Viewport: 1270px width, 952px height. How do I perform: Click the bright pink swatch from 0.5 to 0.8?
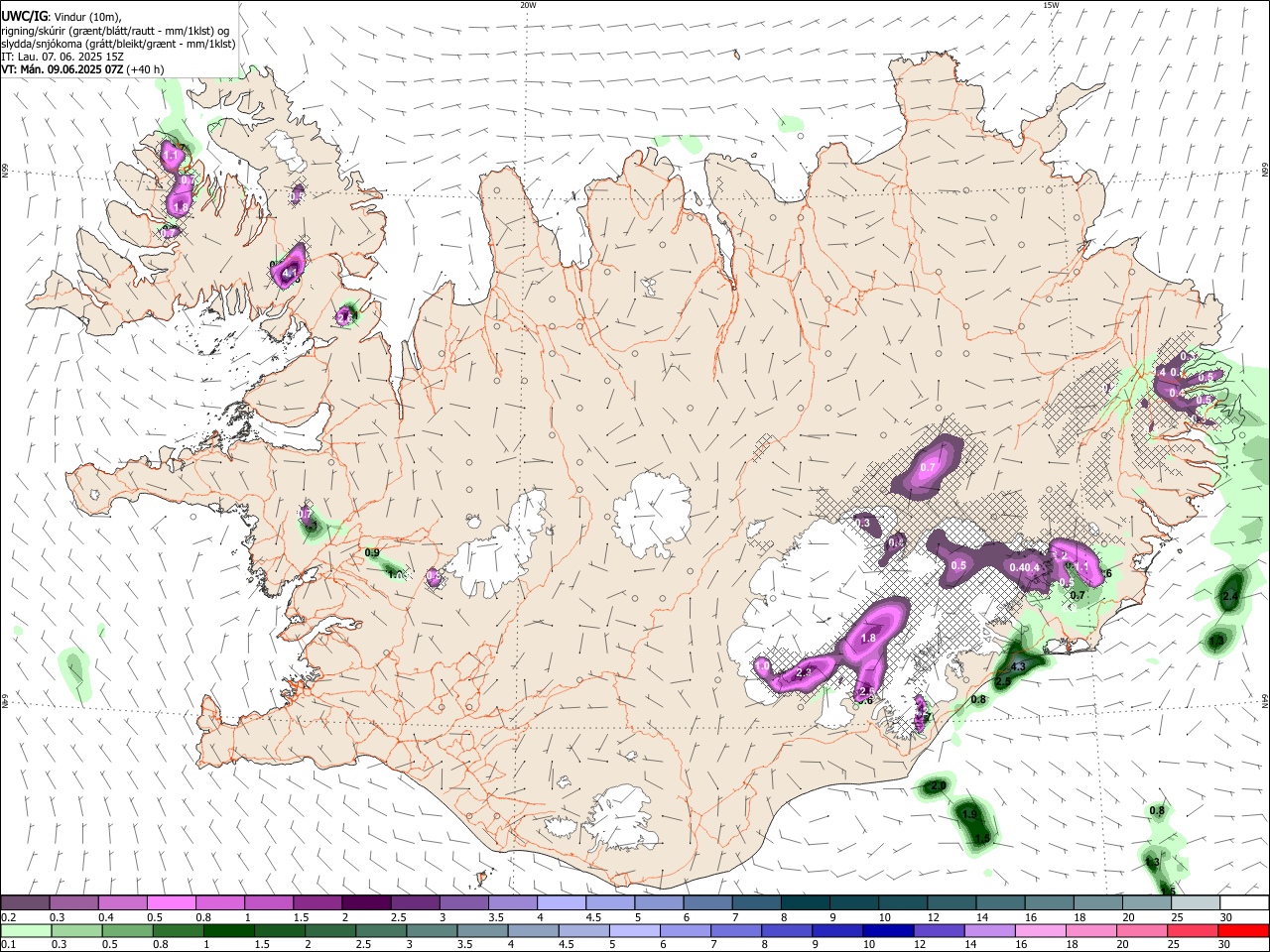coord(172,902)
